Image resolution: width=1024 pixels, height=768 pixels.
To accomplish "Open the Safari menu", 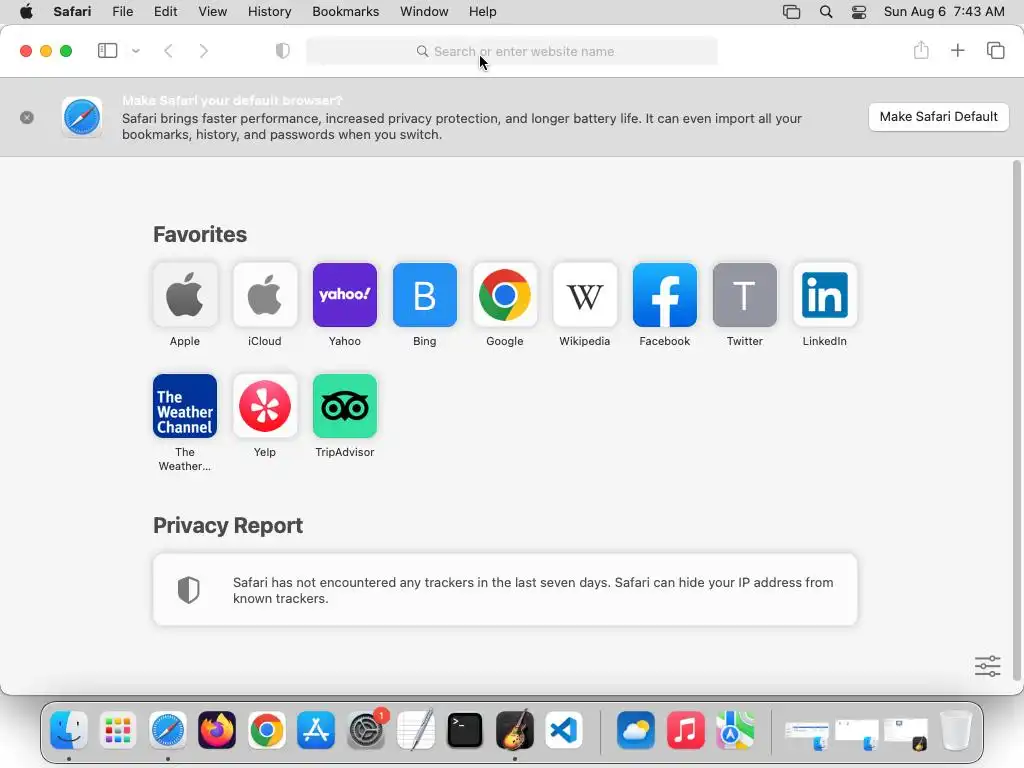I will (72, 12).
